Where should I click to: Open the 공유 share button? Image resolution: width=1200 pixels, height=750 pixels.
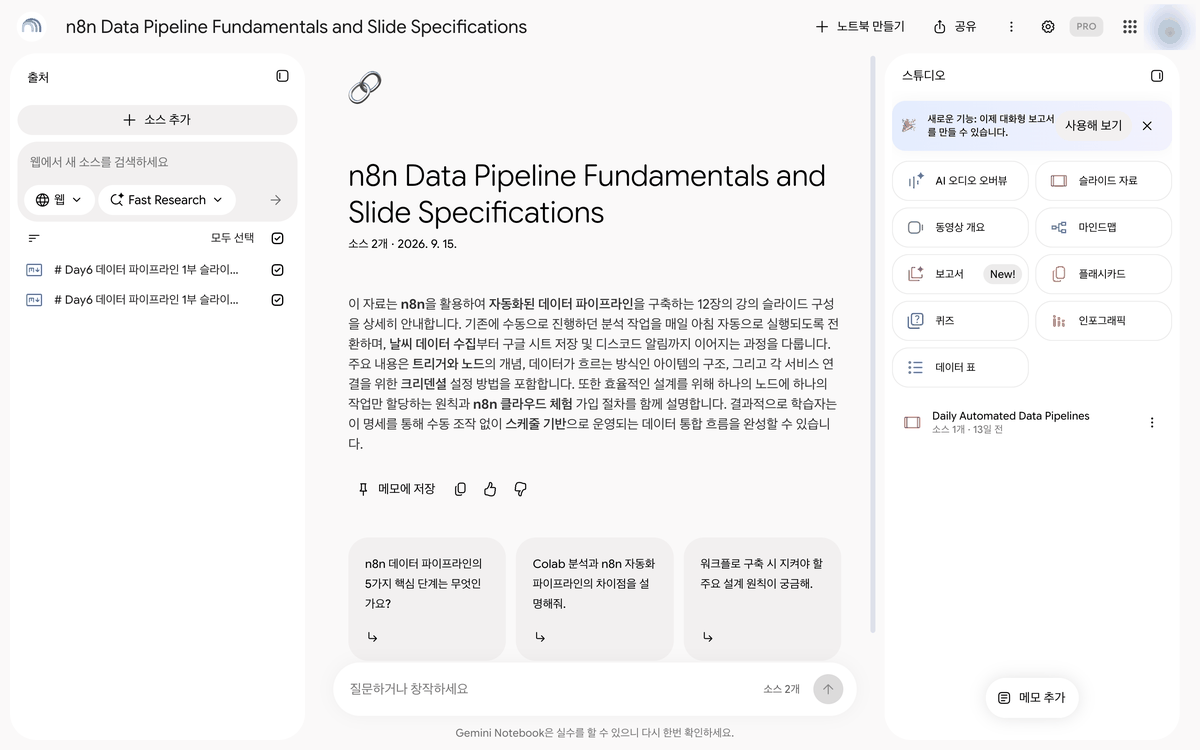955,27
